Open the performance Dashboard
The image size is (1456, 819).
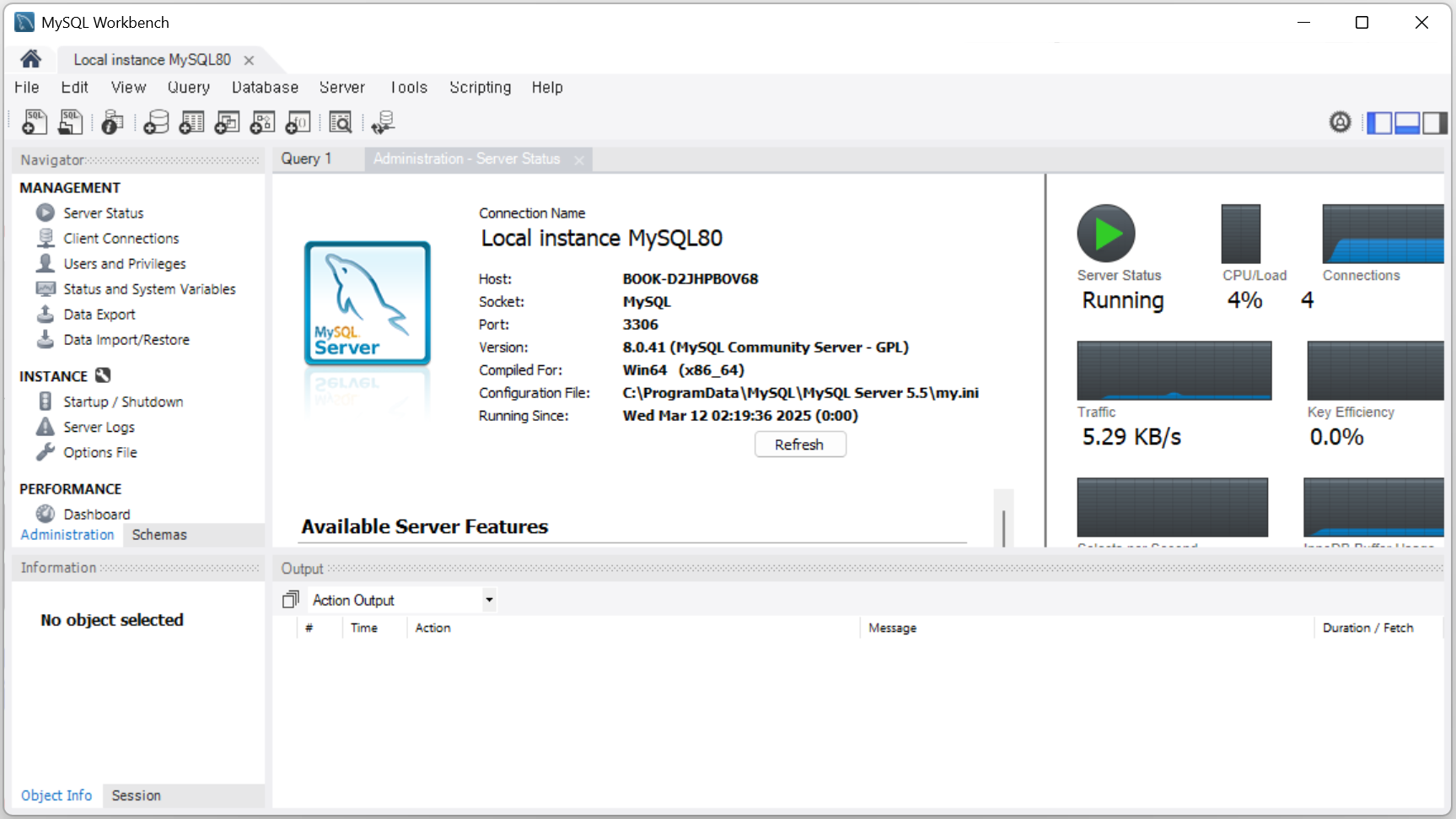(x=96, y=514)
